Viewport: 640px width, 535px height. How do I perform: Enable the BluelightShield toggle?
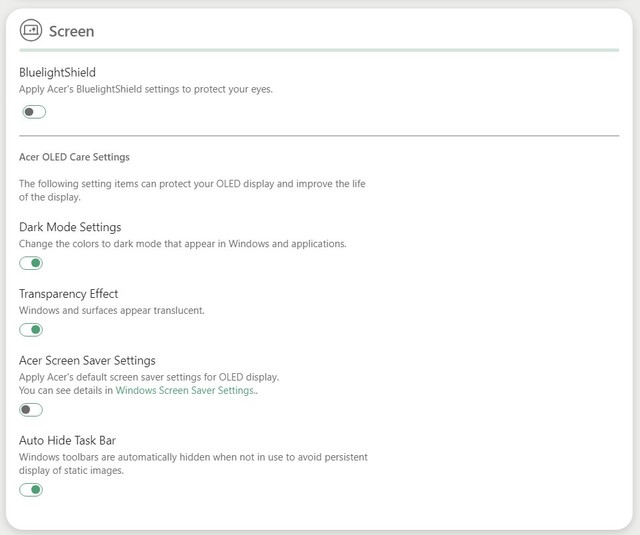[34, 112]
